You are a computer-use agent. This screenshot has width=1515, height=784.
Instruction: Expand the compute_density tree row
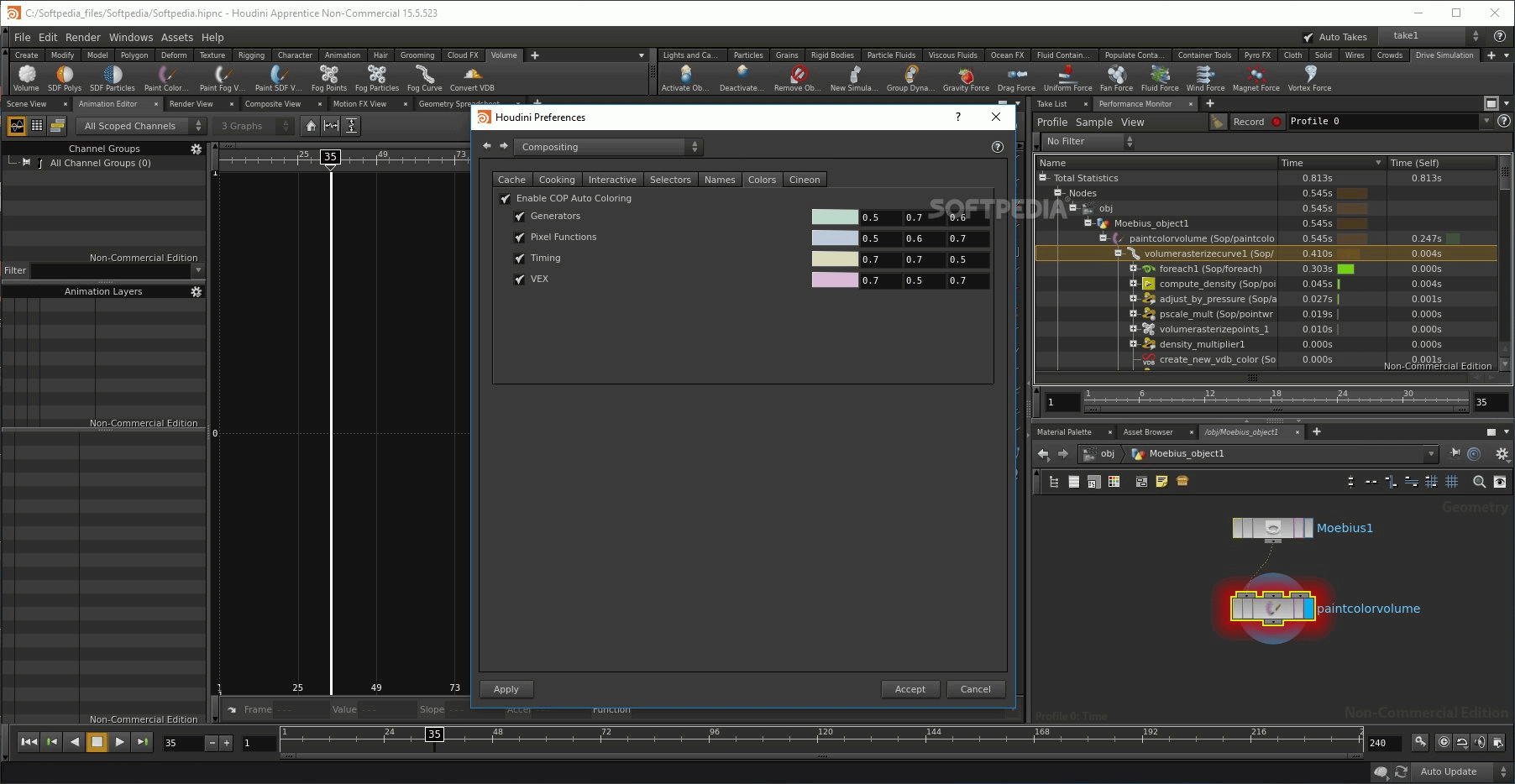pos(1133,284)
